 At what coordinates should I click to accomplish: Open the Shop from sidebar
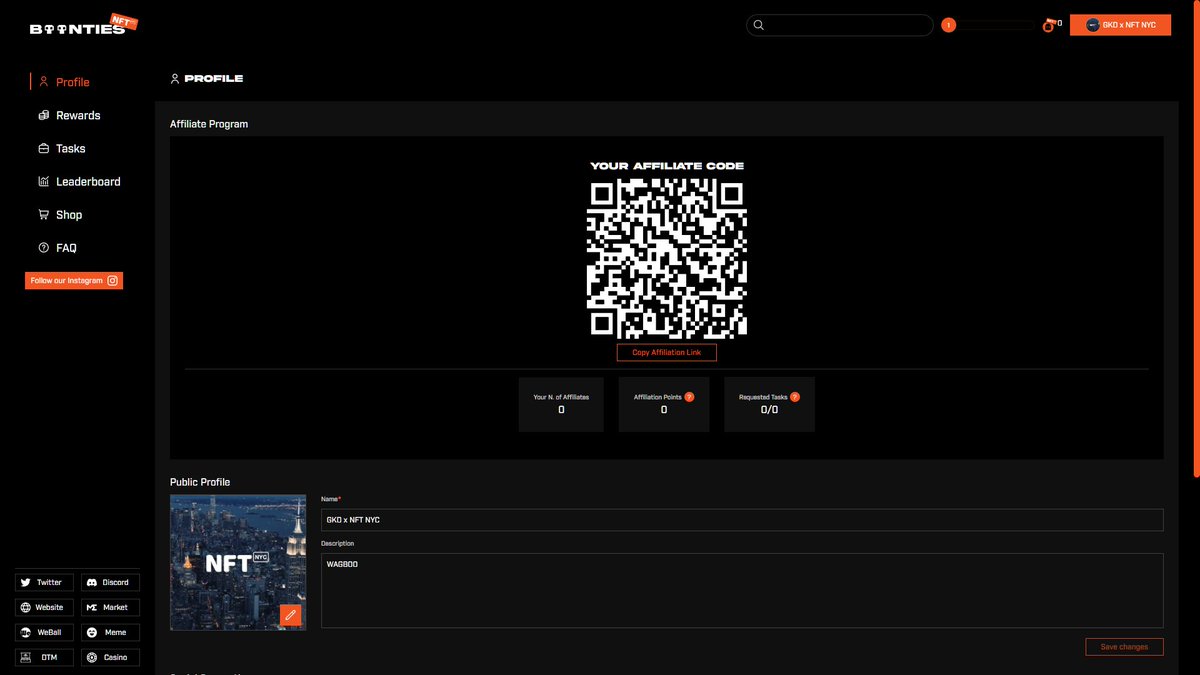click(x=60, y=214)
